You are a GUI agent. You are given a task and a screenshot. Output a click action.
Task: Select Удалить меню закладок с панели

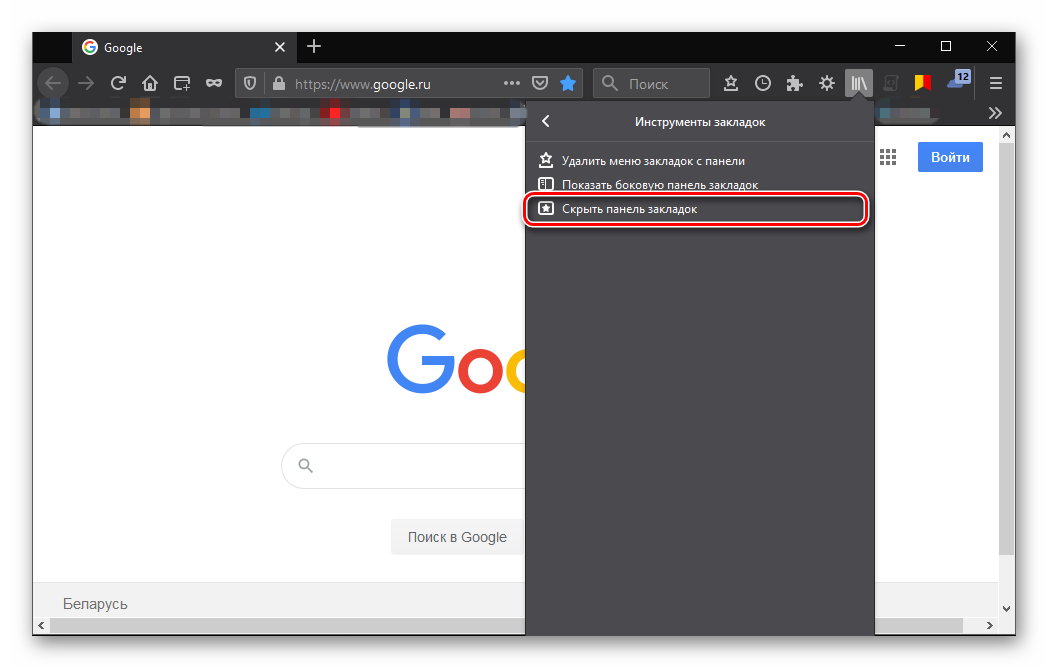pos(700,160)
